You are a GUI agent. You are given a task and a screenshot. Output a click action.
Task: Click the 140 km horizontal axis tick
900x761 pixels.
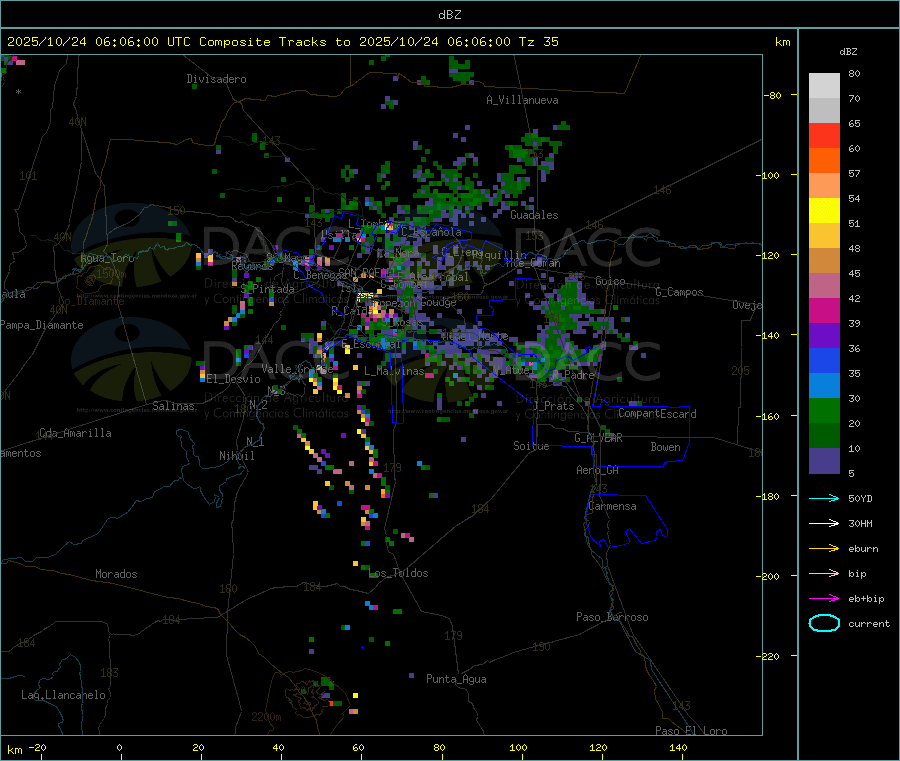(x=678, y=747)
